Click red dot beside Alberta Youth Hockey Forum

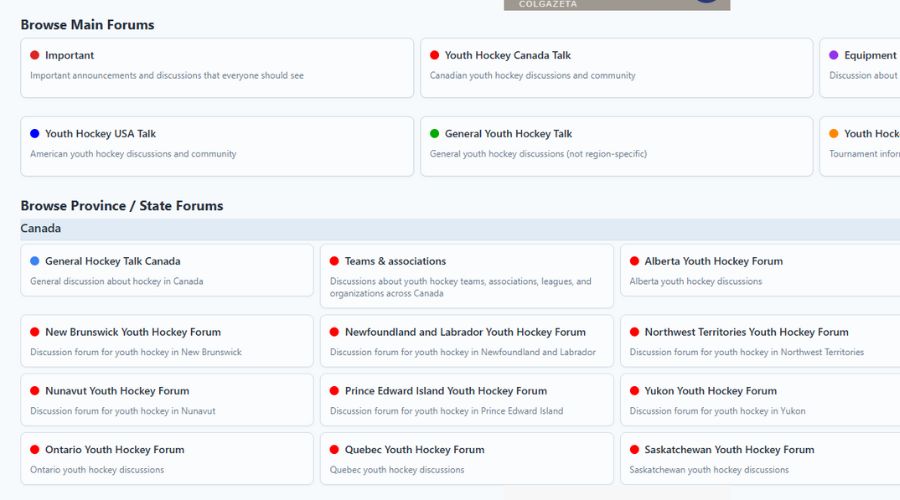[634, 261]
